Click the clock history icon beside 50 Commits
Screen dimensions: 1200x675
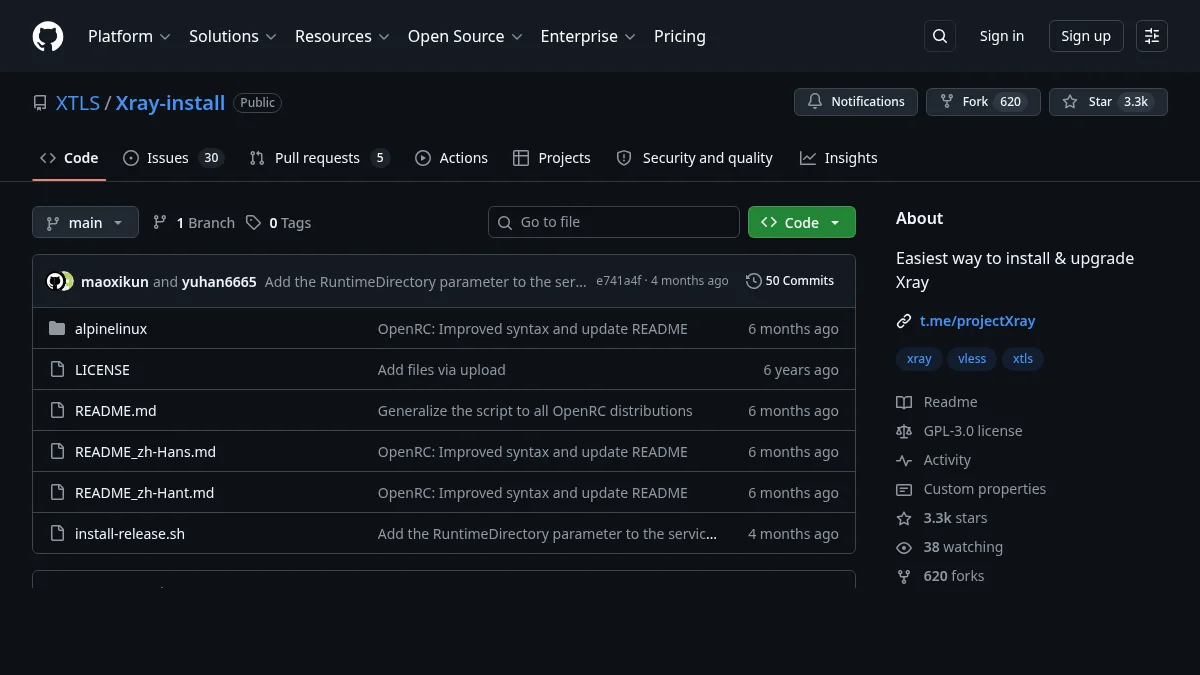coord(754,281)
